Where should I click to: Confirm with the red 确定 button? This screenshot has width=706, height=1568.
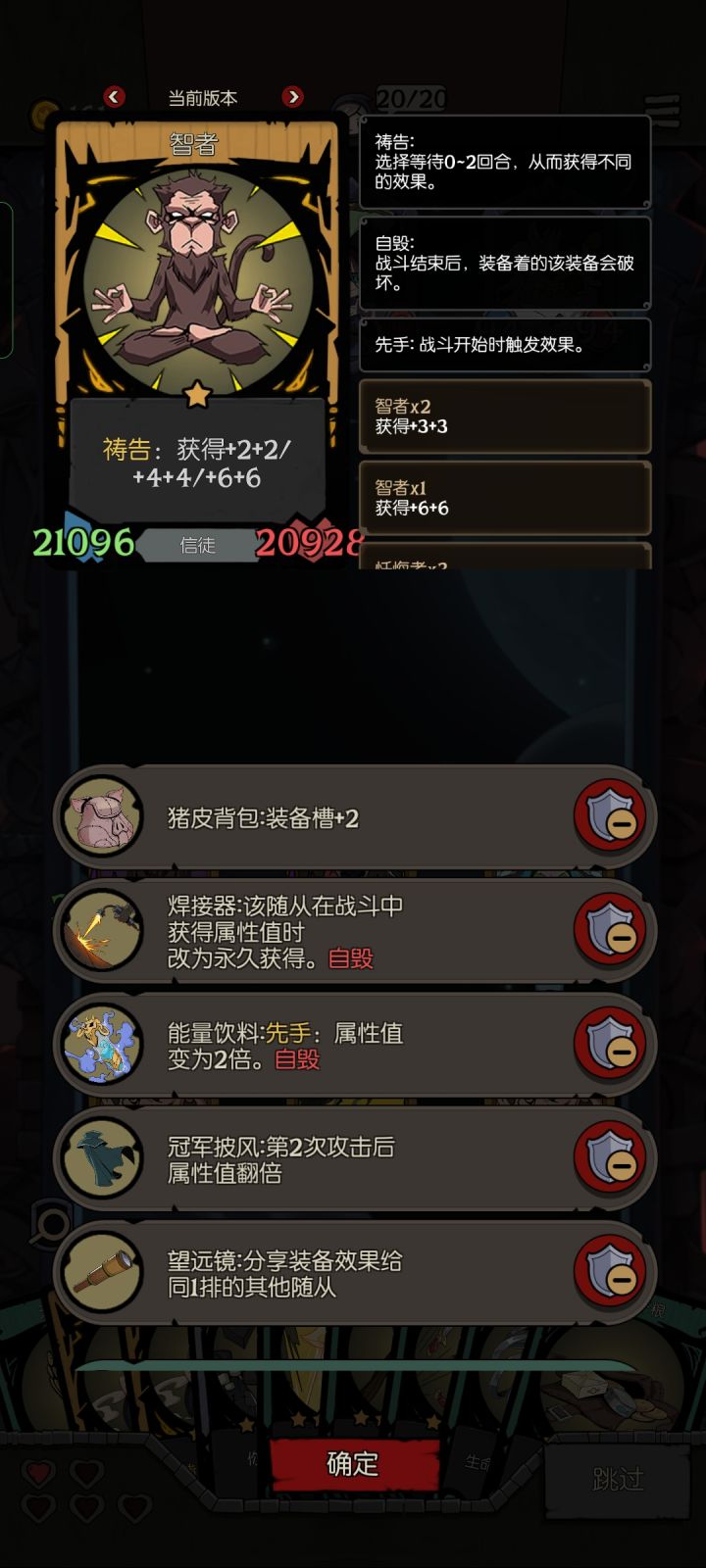coord(353,1464)
